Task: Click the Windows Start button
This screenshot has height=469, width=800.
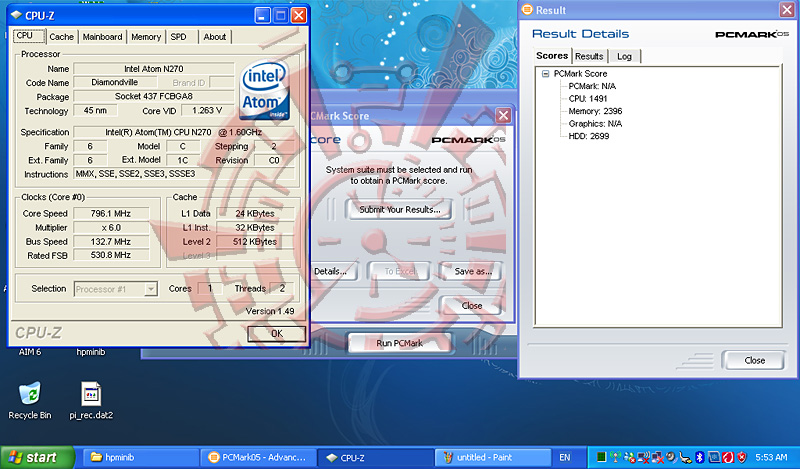Action: pos(37,457)
